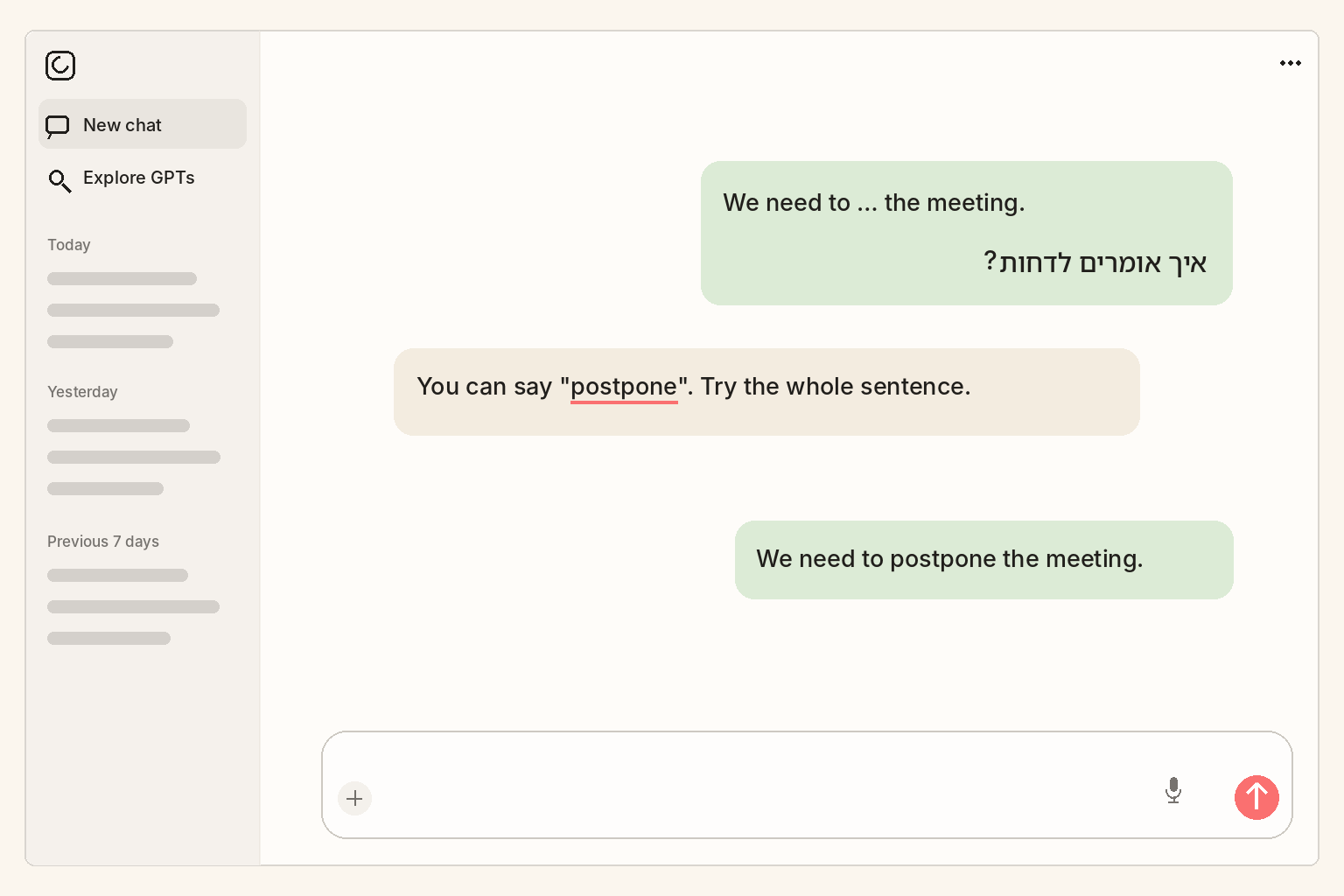Open the first chat under Yesterday
The image size is (1344, 896).
[x=118, y=425]
